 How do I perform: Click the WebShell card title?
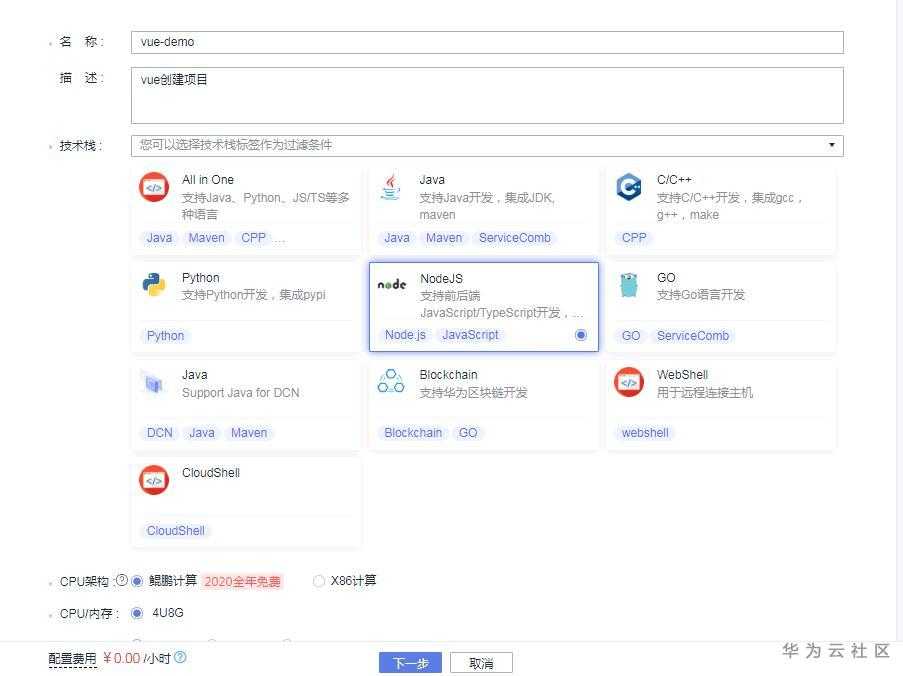click(682, 374)
